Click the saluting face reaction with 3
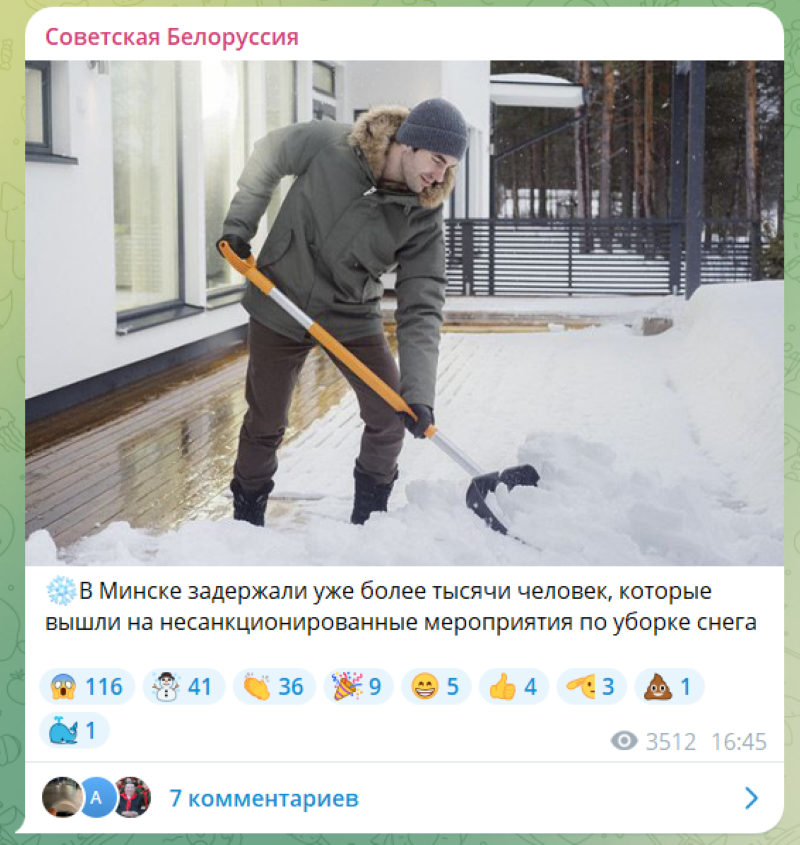The height and width of the screenshot is (845, 800). pyautogui.click(x=591, y=687)
